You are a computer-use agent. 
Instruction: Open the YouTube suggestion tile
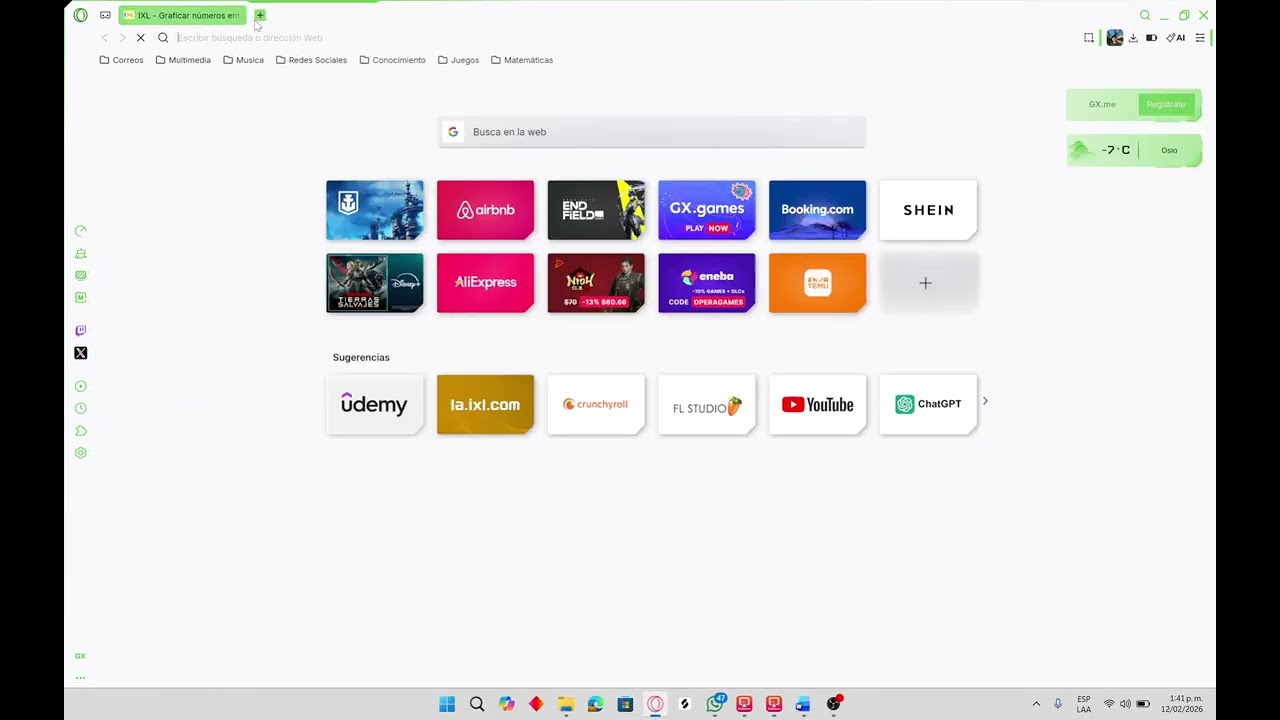pos(817,404)
